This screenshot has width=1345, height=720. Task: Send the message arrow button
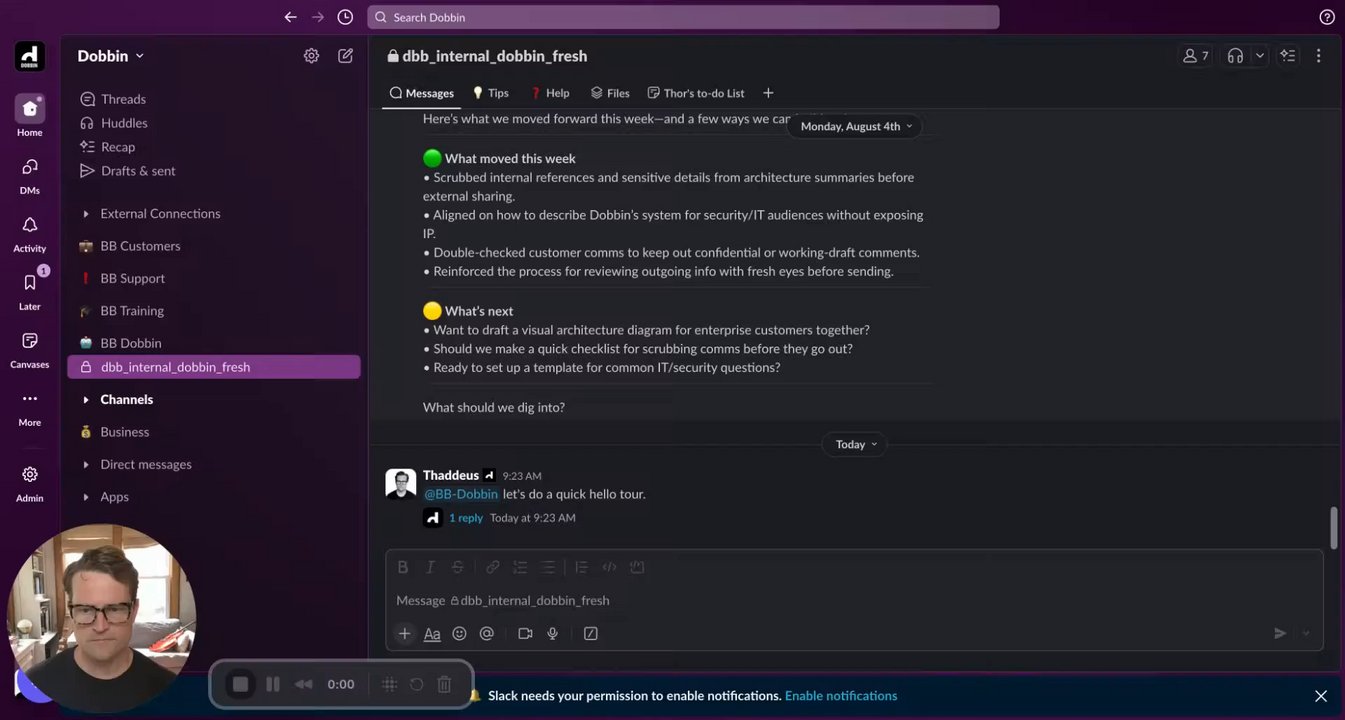pos(1279,633)
